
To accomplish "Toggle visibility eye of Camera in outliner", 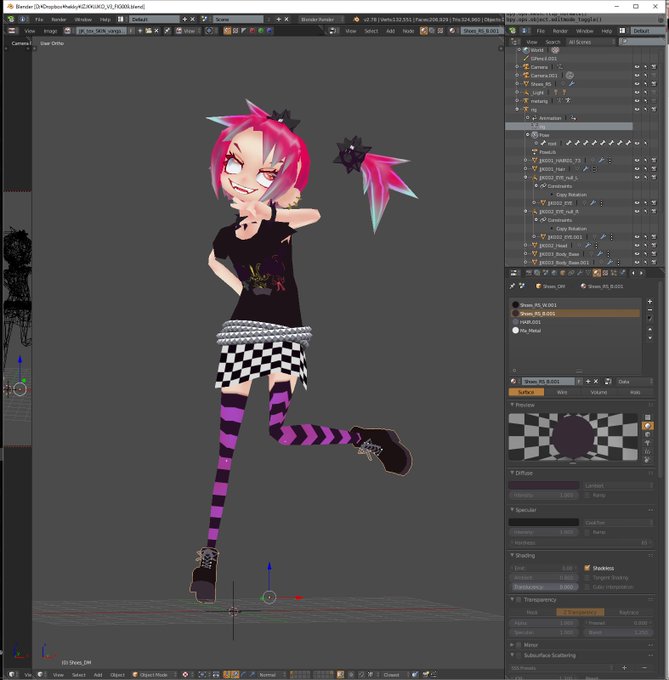I will (637, 67).
